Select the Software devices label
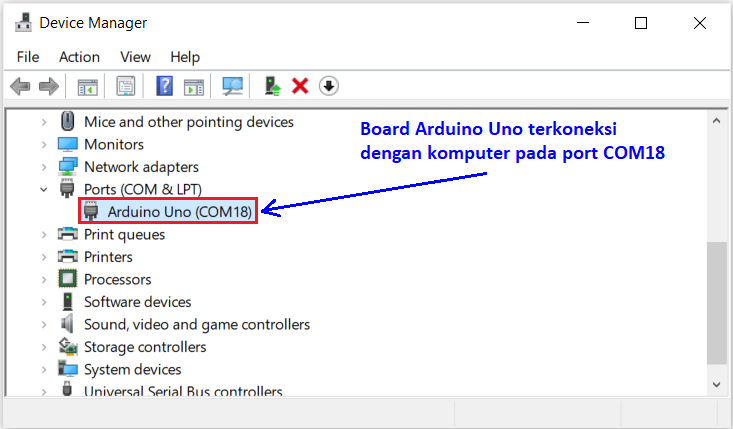This screenshot has height=429, width=733. click(x=137, y=302)
